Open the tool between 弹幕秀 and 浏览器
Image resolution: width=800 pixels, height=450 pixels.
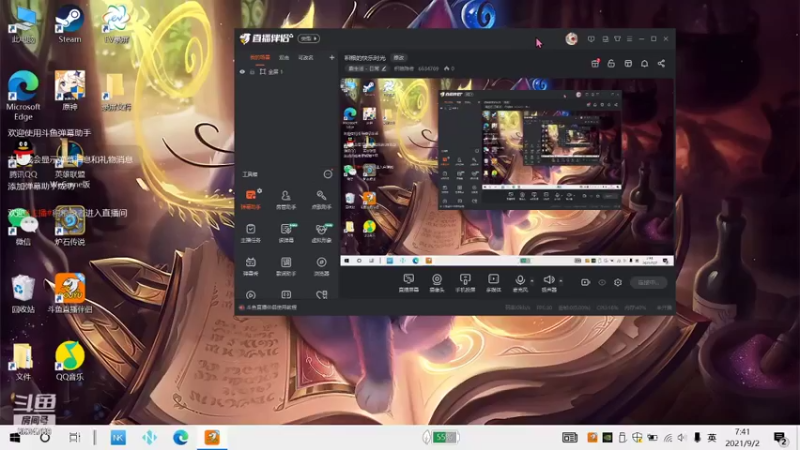coord(286,266)
